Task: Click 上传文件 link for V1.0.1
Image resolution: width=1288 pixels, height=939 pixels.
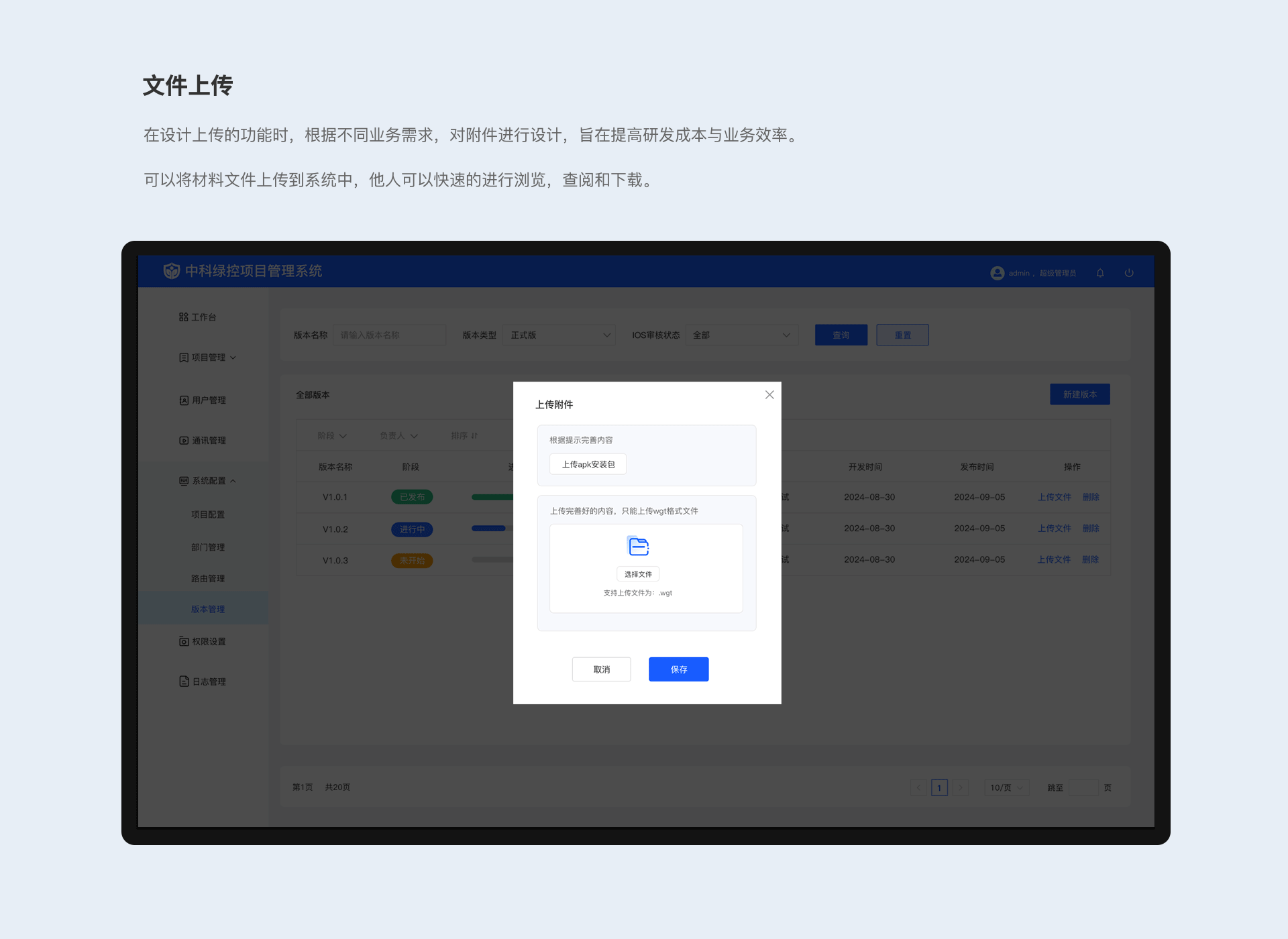Action: [x=1055, y=497]
